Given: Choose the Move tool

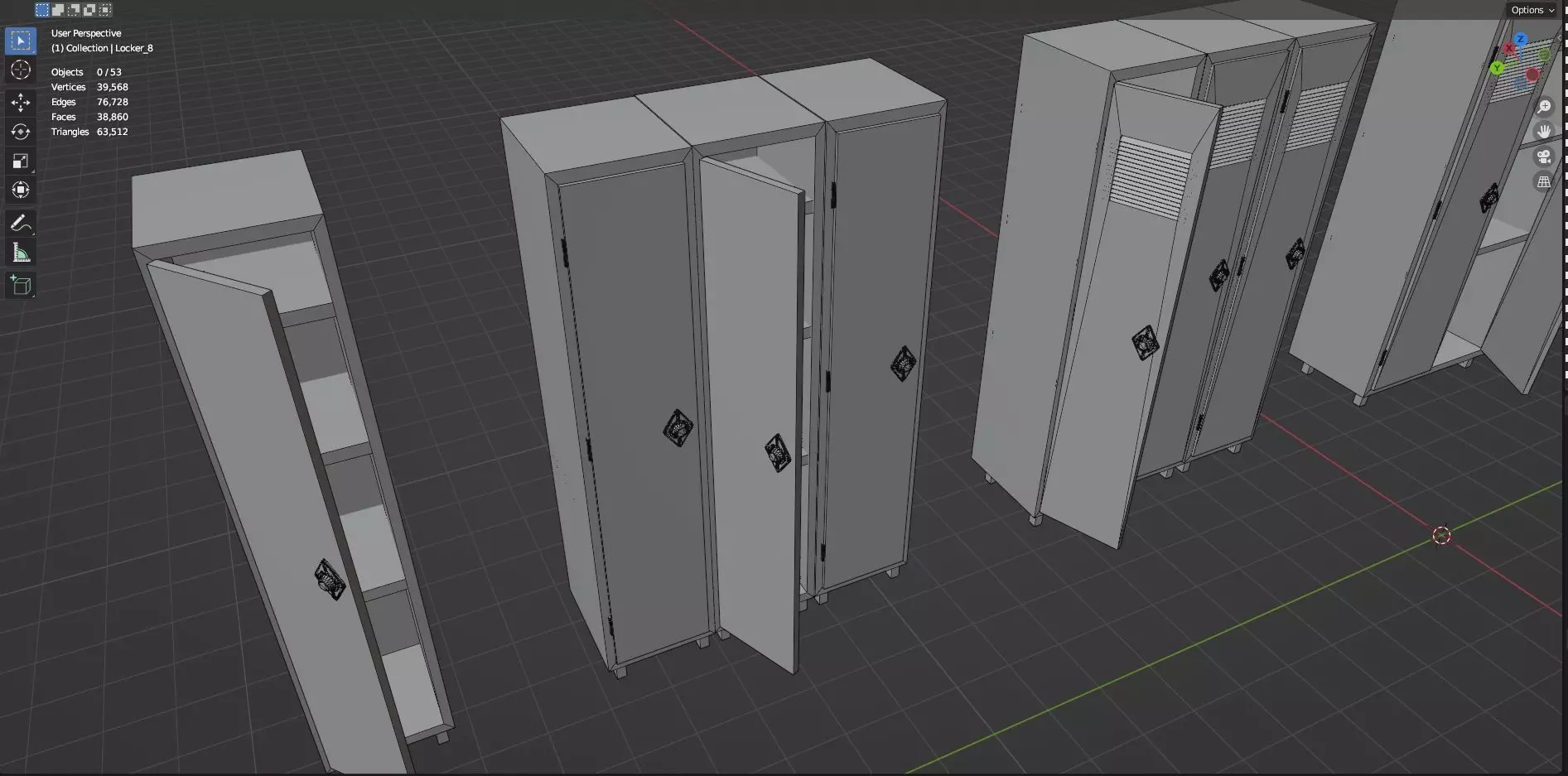Looking at the screenshot, I should (x=21, y=103).
